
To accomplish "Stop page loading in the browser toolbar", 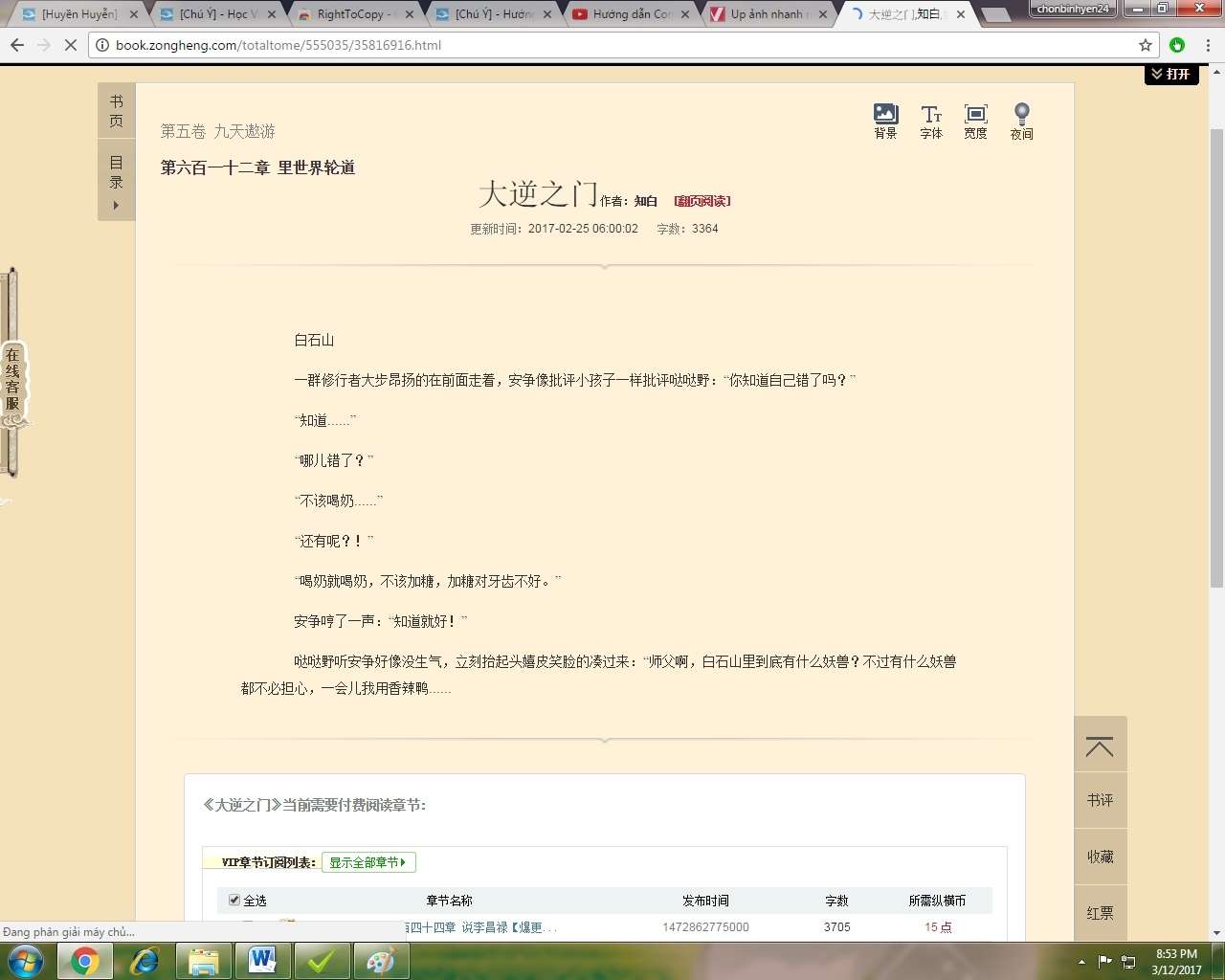I will click(70, 45).
